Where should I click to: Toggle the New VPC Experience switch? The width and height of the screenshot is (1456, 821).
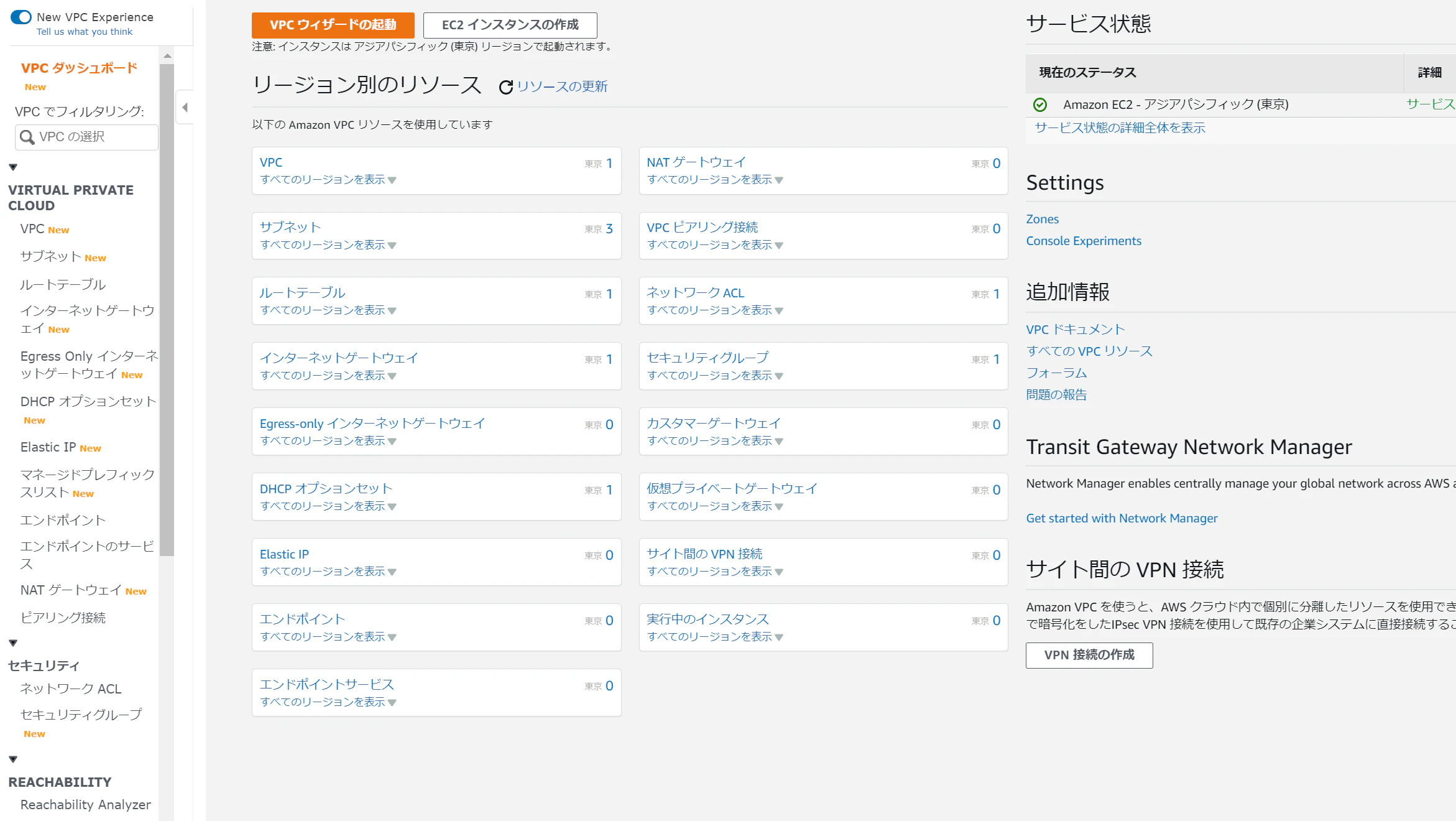21,17
